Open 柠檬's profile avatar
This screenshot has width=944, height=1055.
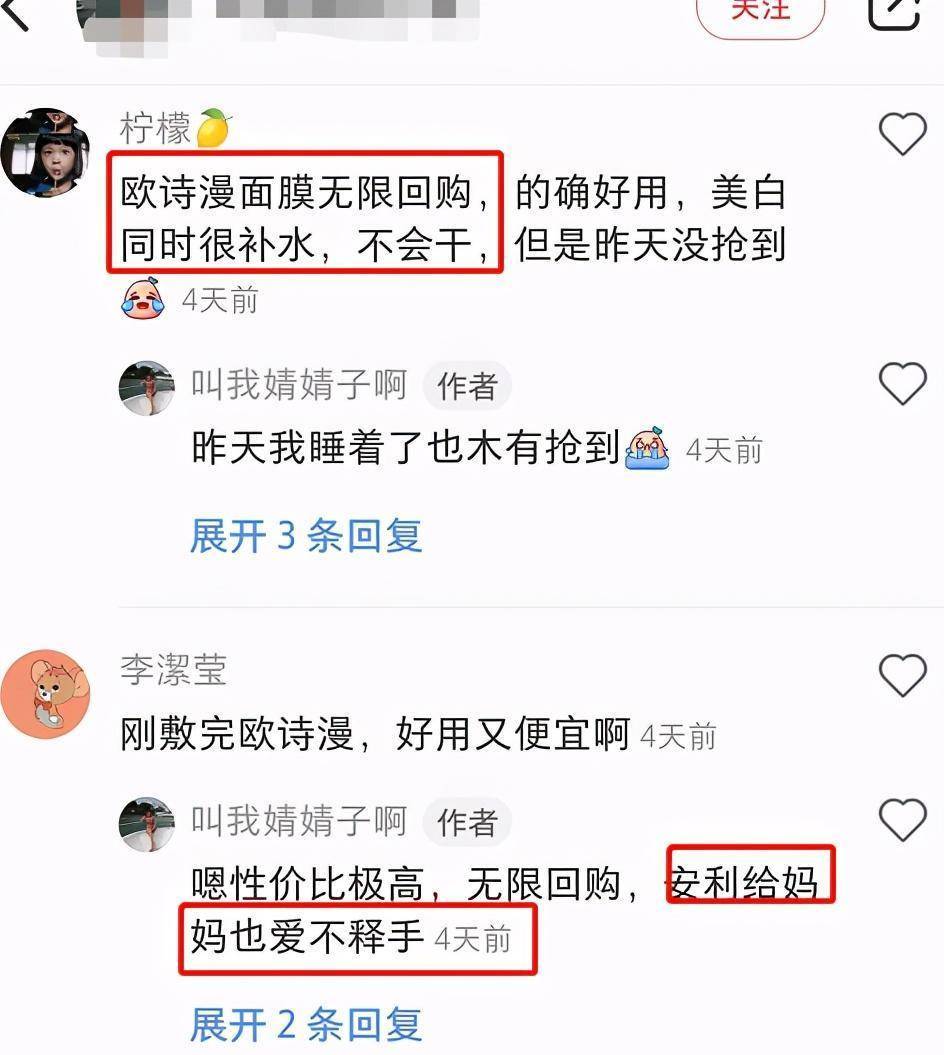pyautogui.click(x=45, y=152)
